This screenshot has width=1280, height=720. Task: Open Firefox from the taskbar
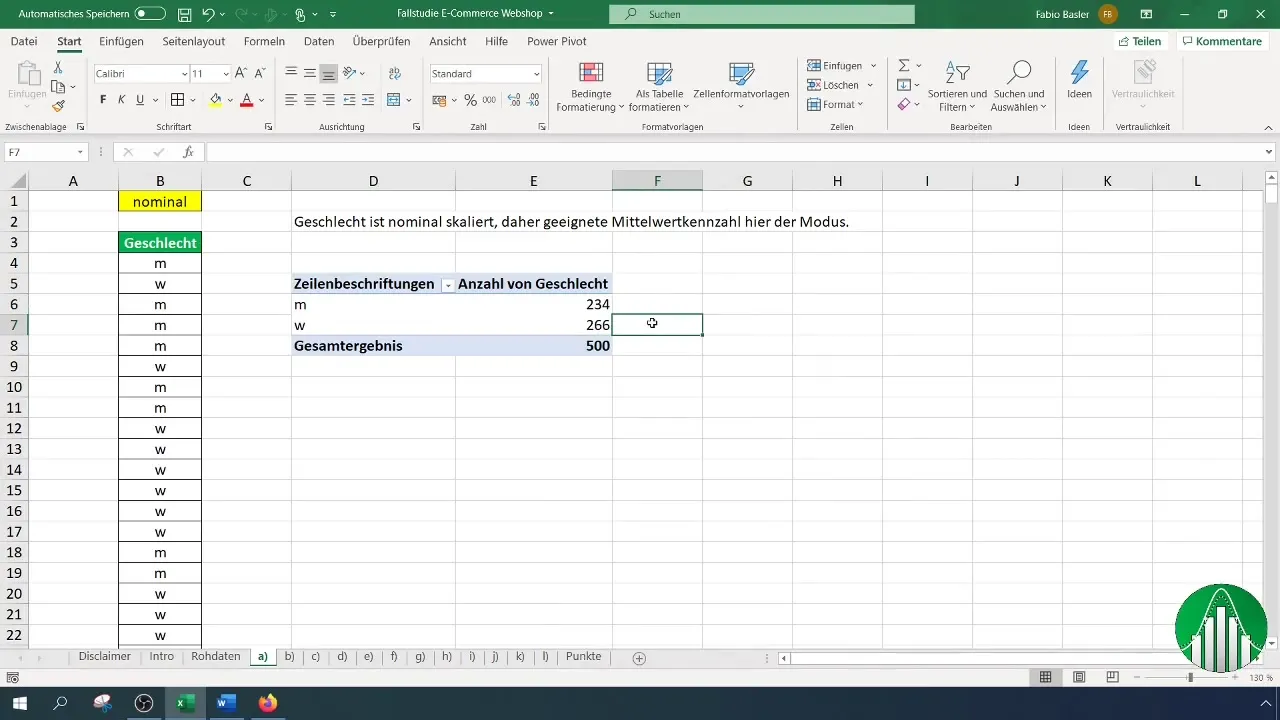tap(267, 703)
